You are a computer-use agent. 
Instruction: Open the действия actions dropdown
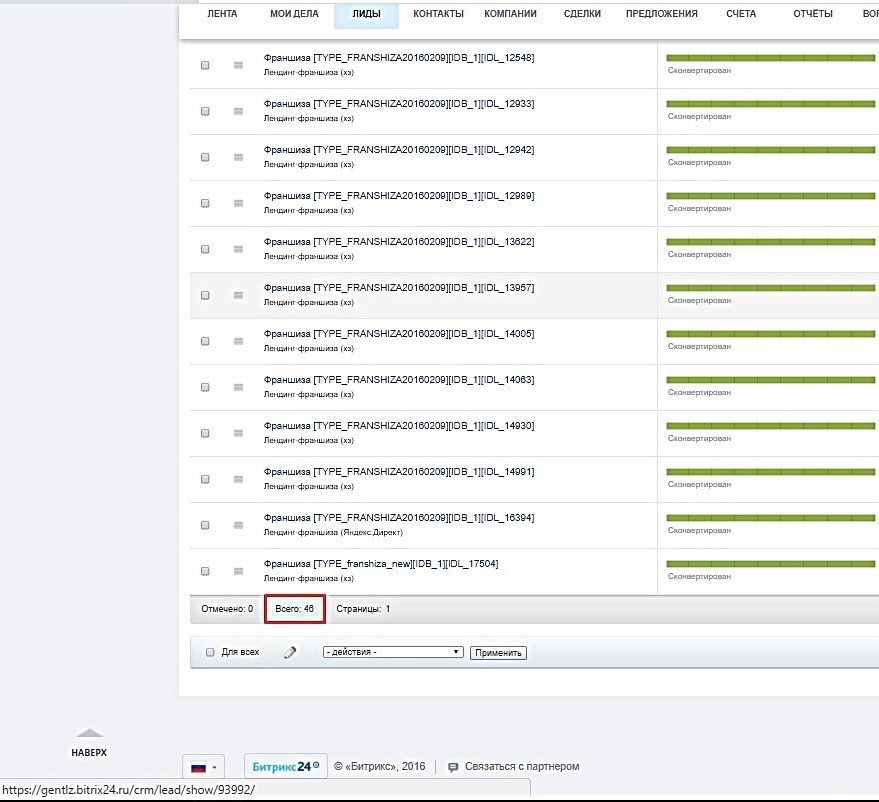pyautogui.click(x=393, y=652)
